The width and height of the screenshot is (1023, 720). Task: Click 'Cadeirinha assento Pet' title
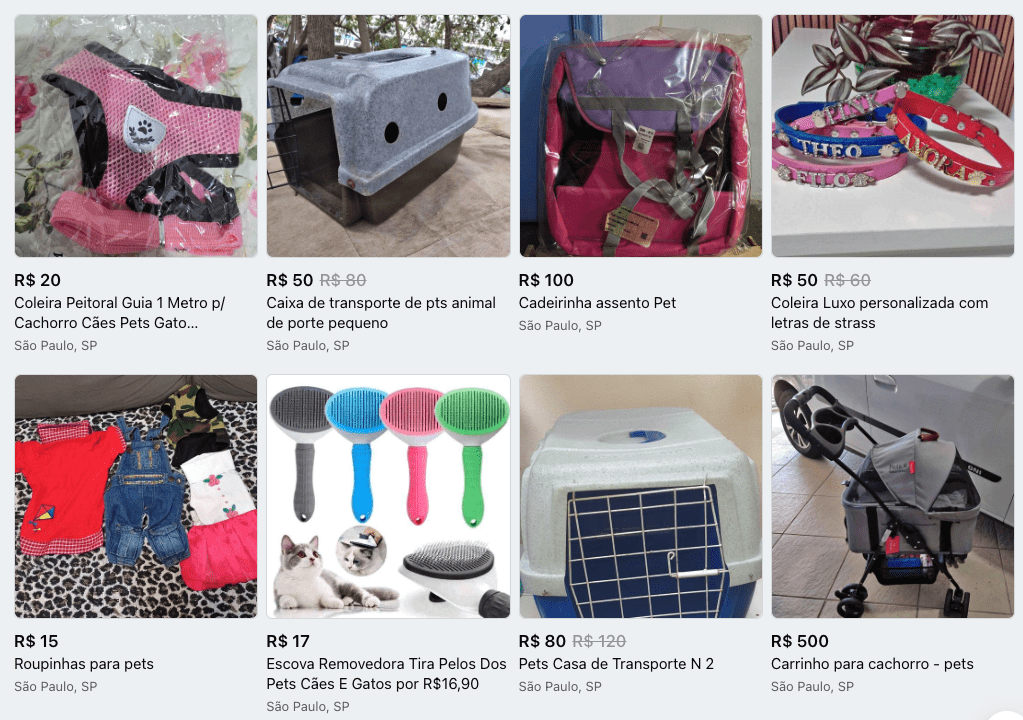(597, 303)
